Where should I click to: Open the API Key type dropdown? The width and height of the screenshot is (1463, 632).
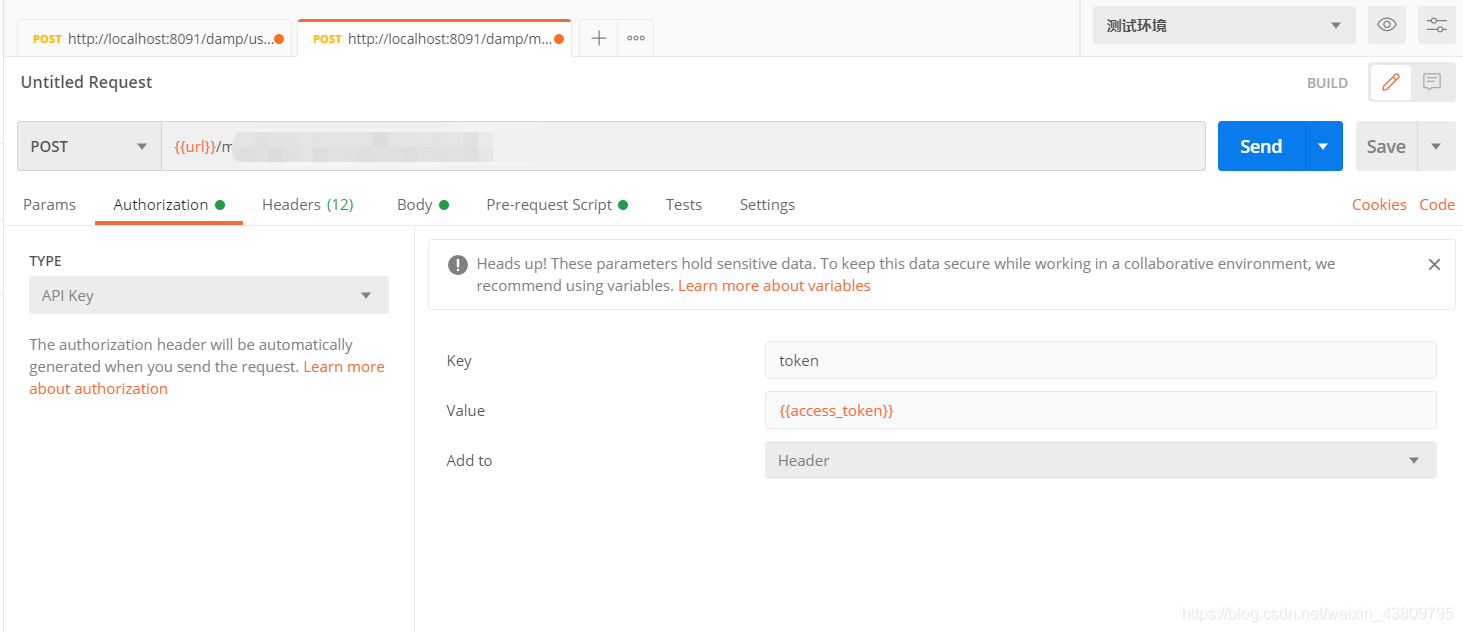pos(209,295)
